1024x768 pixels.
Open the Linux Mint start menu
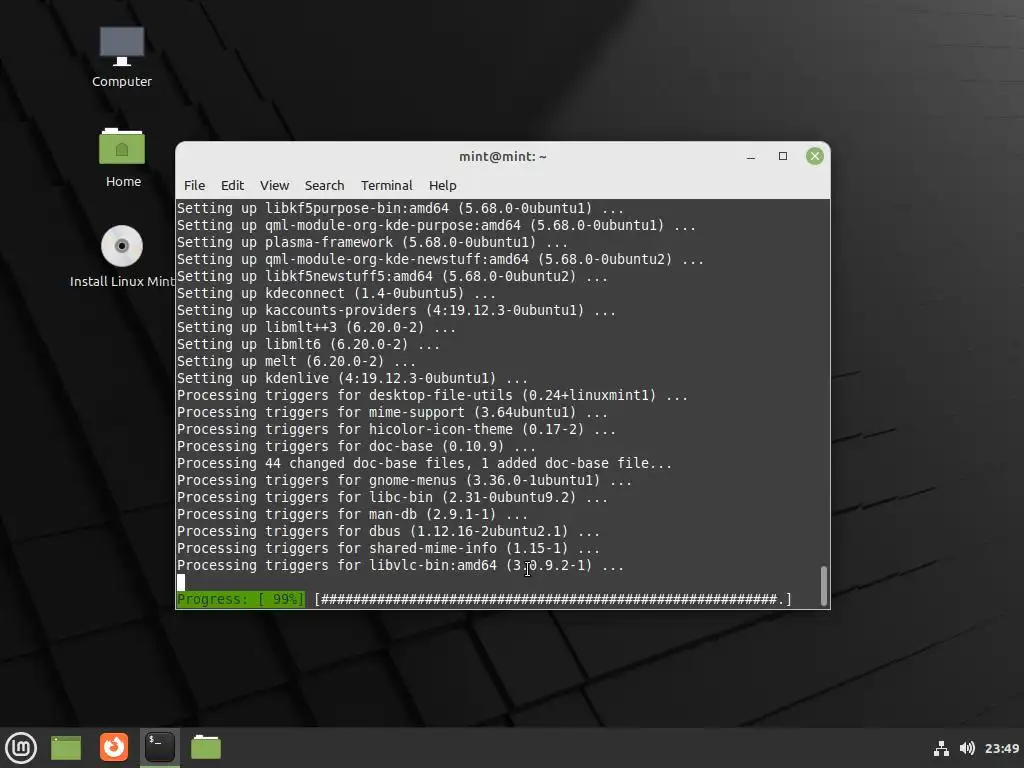(21, 747)
